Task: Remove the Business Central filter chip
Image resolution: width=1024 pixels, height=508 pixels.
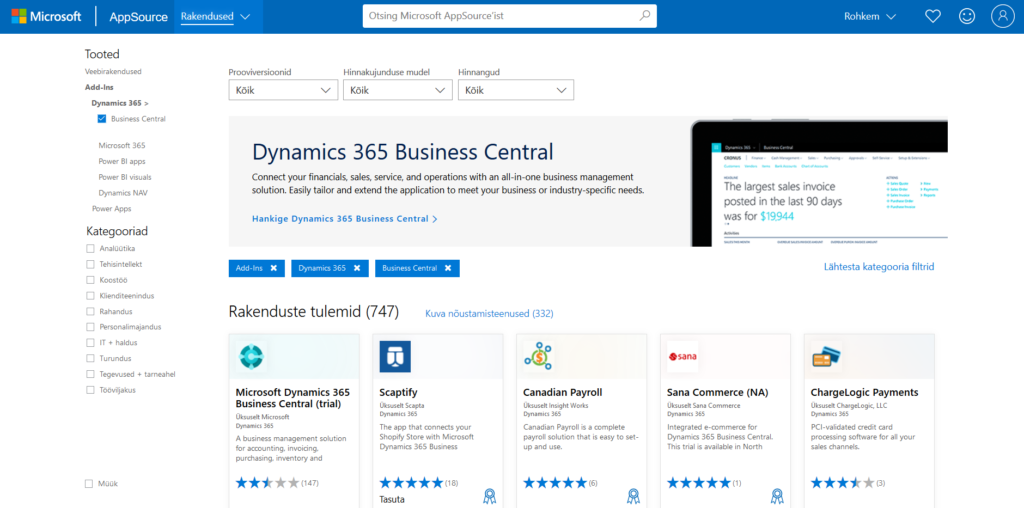Action: tap(448, 268)
